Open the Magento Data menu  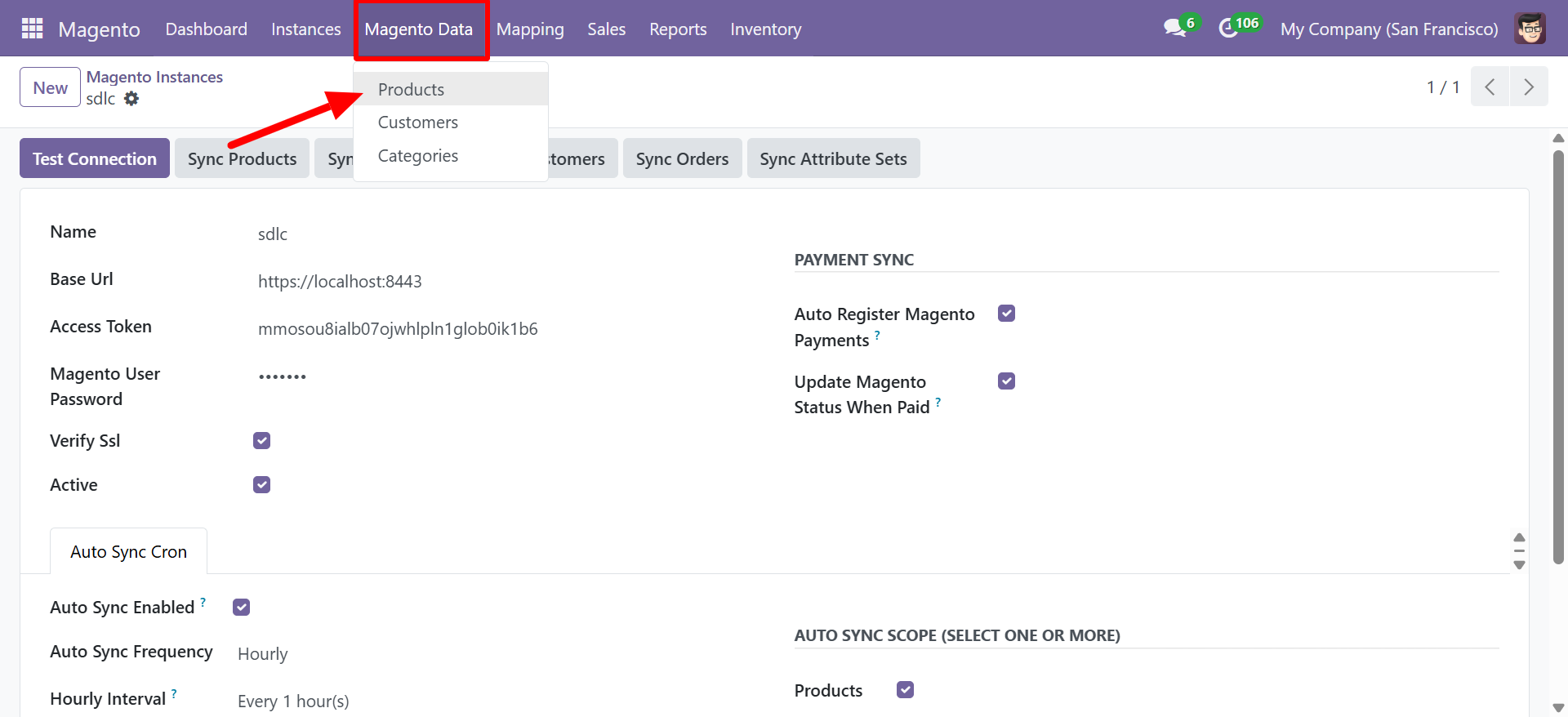[419, 29]
